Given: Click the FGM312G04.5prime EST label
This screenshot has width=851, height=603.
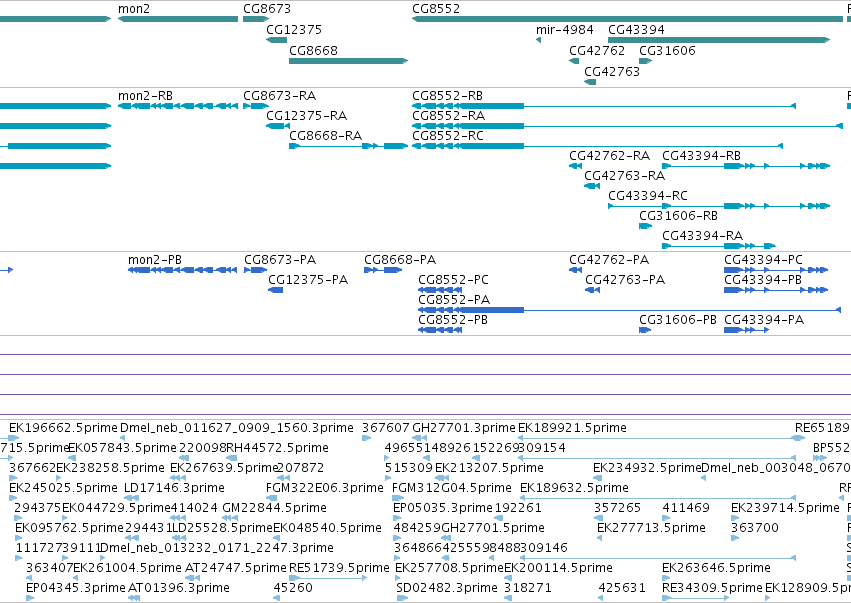Looking at the screenshot, I should [452, 488].
